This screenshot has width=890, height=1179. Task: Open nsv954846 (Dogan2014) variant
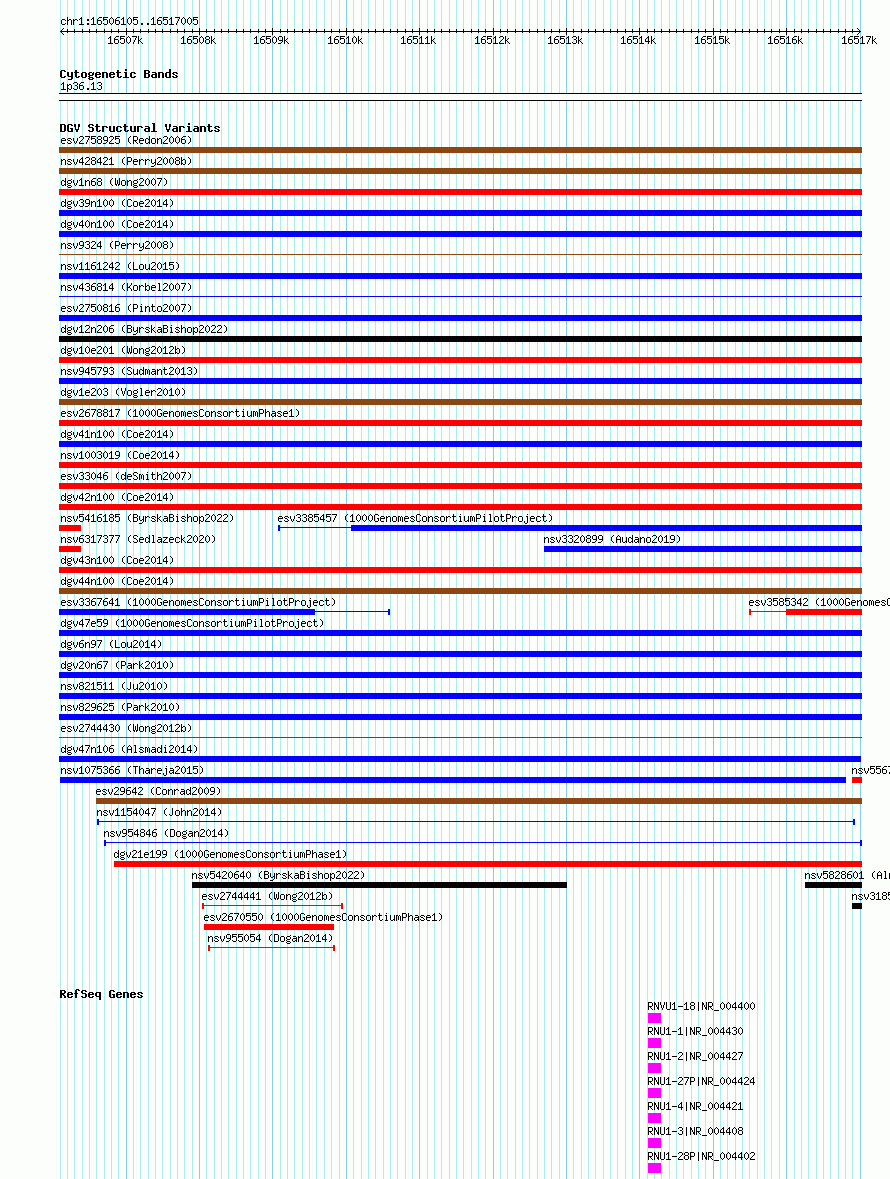pyautogui.click(x=165, y=835)
